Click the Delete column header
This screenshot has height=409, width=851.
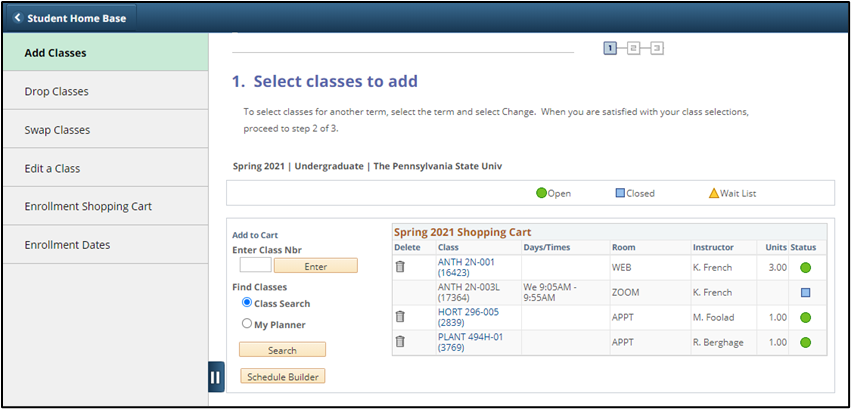[x=407, y=247]
